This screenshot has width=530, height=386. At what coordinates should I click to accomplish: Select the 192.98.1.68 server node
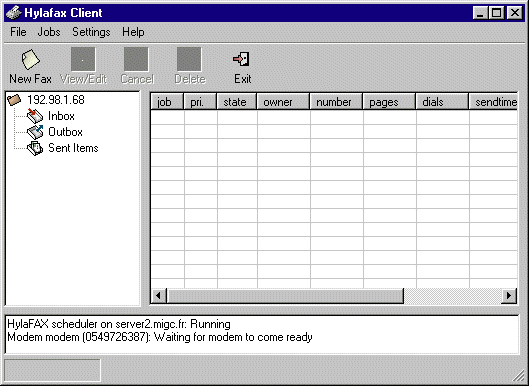[x=56, y=100]
